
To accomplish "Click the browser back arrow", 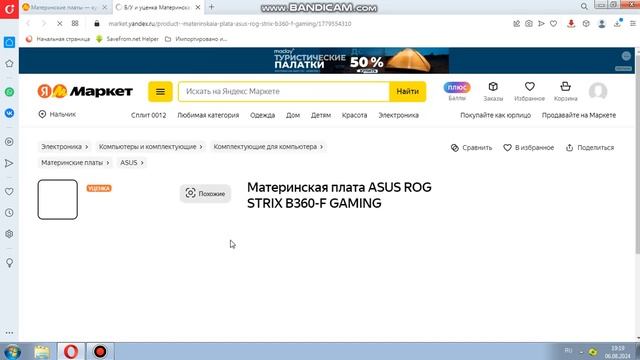I will (x=29, y=24).
